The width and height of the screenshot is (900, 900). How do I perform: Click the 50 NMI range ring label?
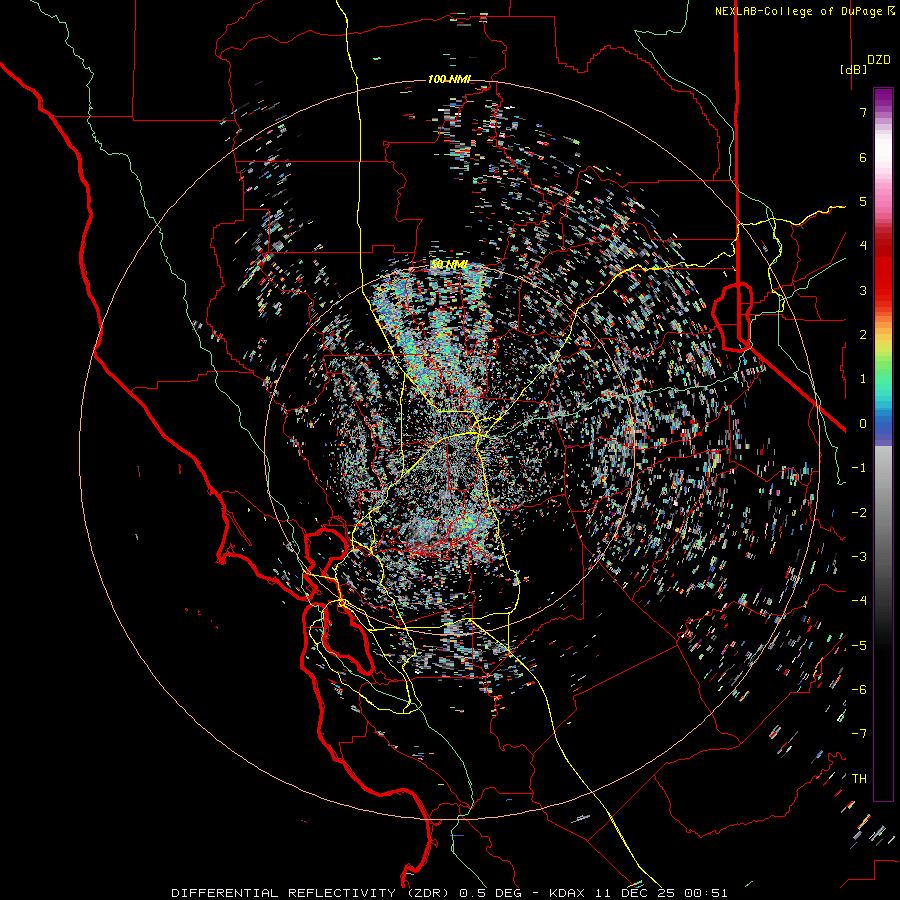coord(449,264)
